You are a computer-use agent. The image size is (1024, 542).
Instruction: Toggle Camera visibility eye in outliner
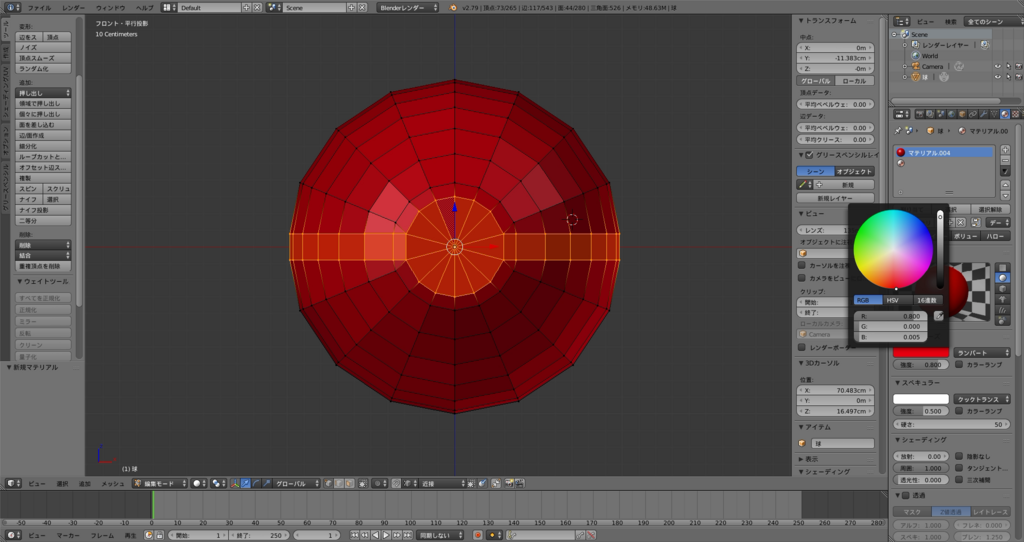pyautogui.click(x=997, y=67)
